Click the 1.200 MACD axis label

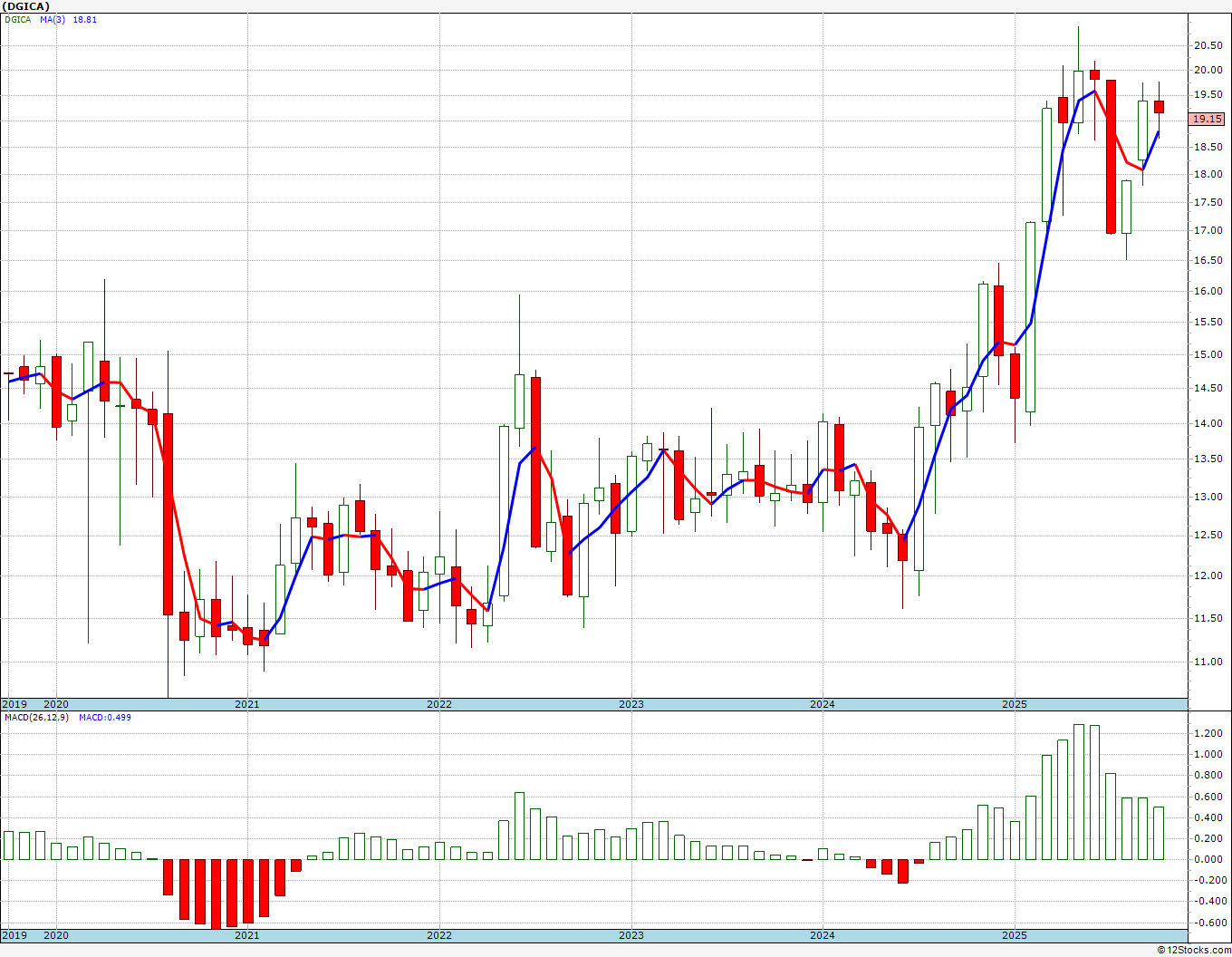(1208, 734)
